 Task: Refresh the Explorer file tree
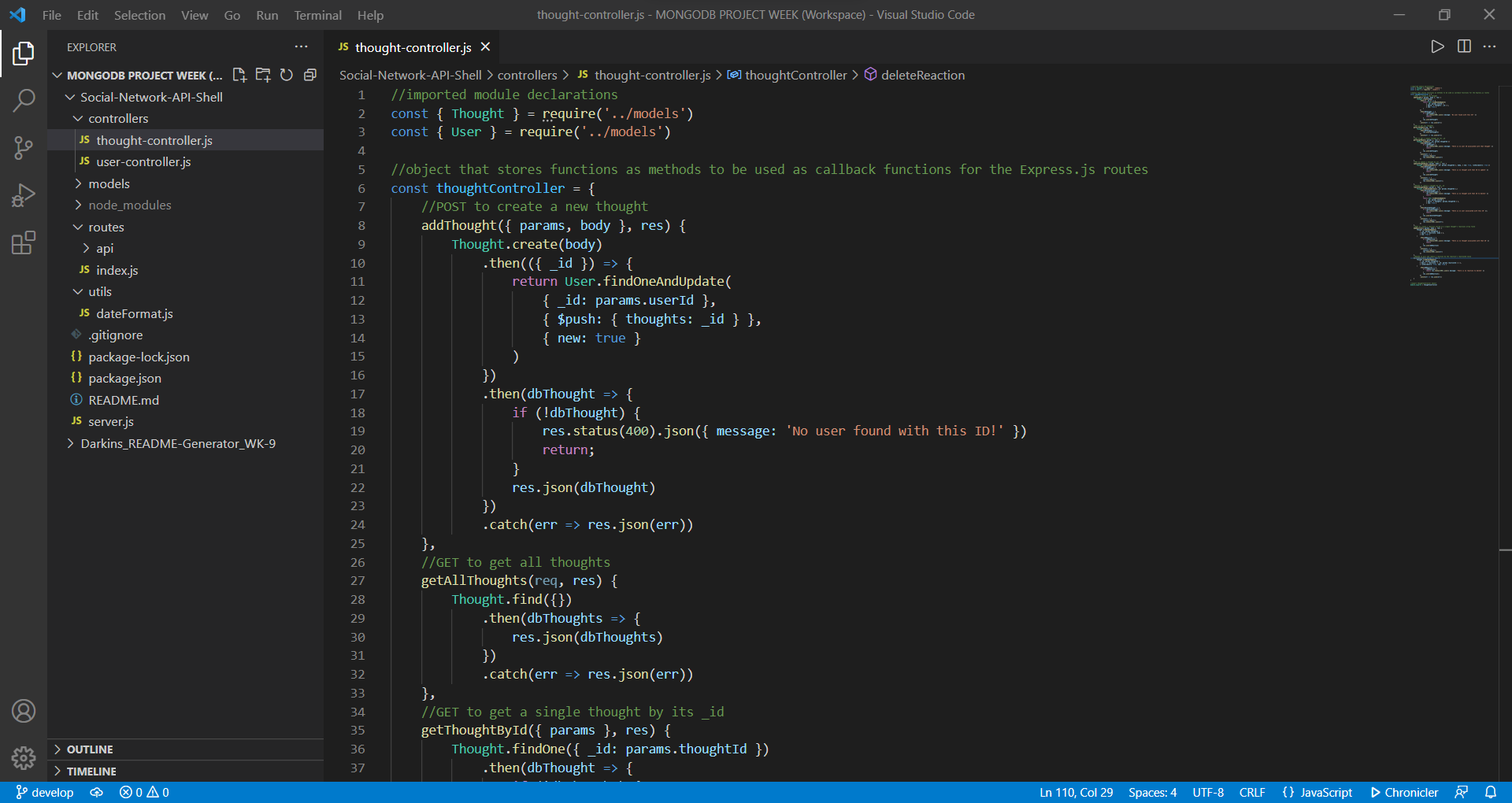click(286, 75)
